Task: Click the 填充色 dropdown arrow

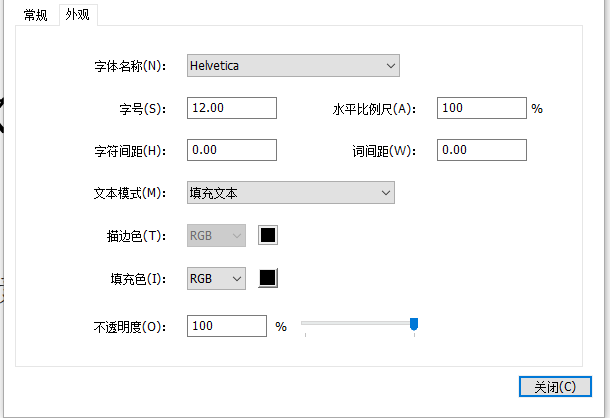Action: coord(236,279)
